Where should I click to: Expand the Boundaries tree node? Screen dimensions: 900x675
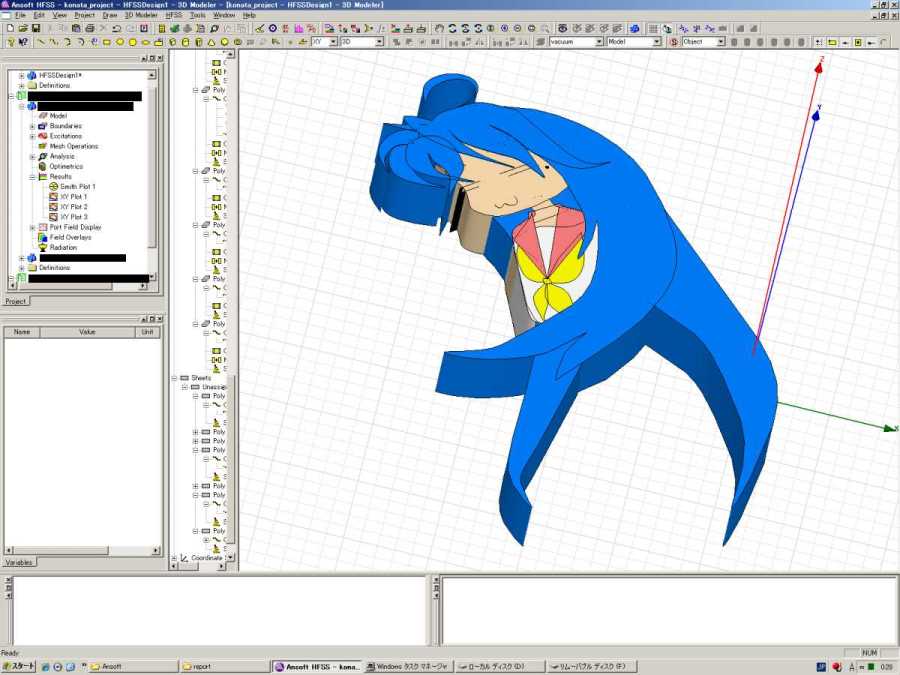coord(32,126)
